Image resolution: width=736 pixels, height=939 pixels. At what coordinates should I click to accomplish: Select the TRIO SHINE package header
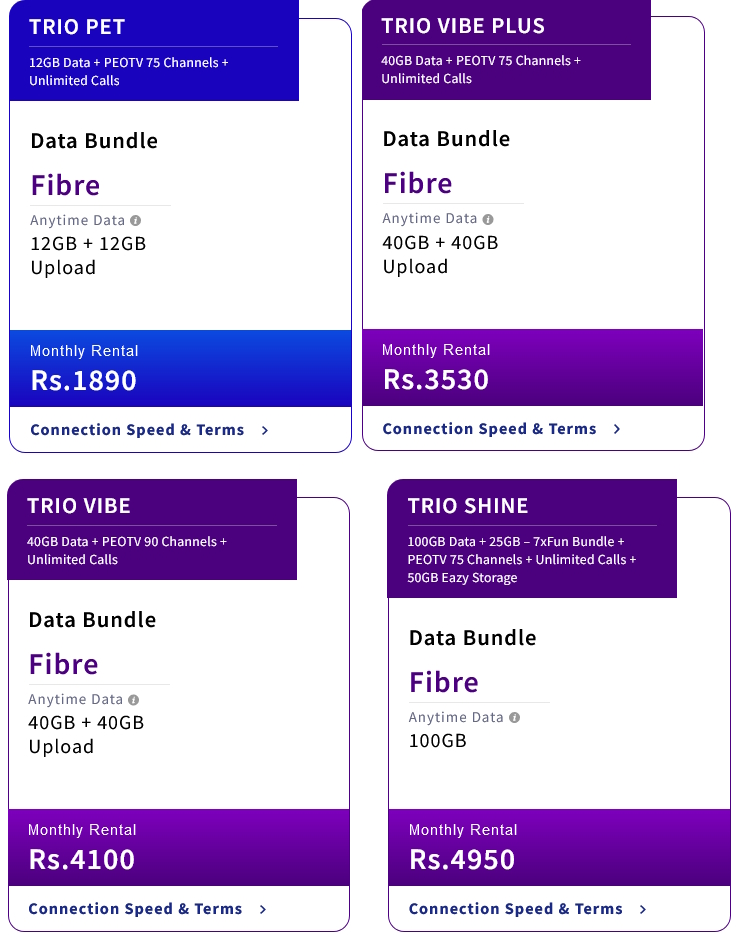(x=532, y=538)
